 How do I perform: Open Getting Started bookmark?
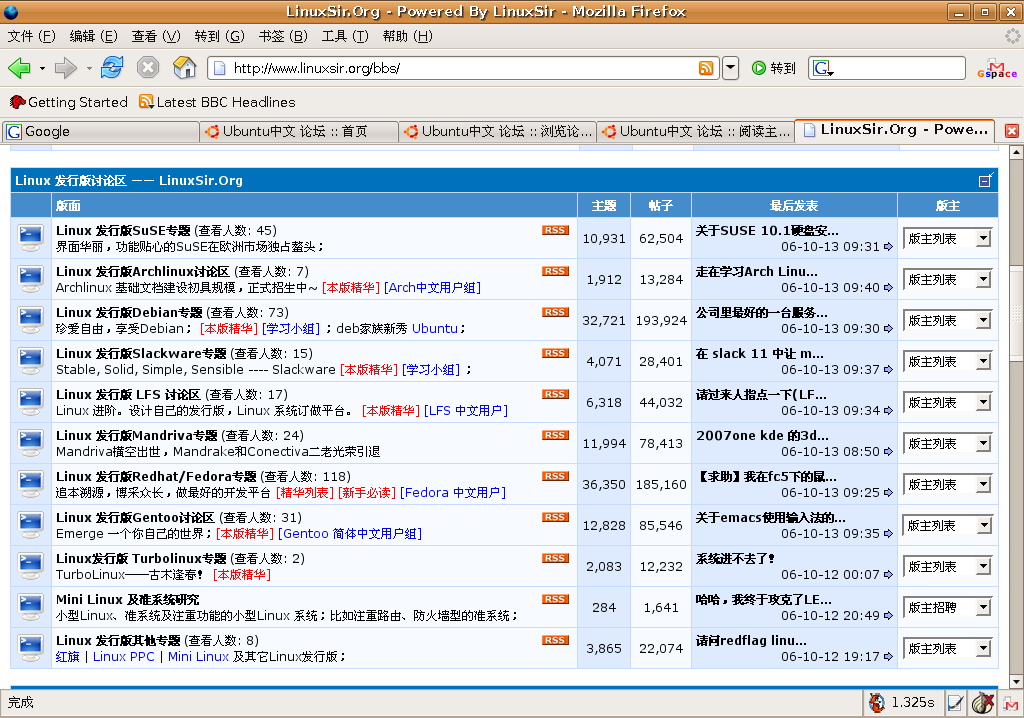point(69,102)
